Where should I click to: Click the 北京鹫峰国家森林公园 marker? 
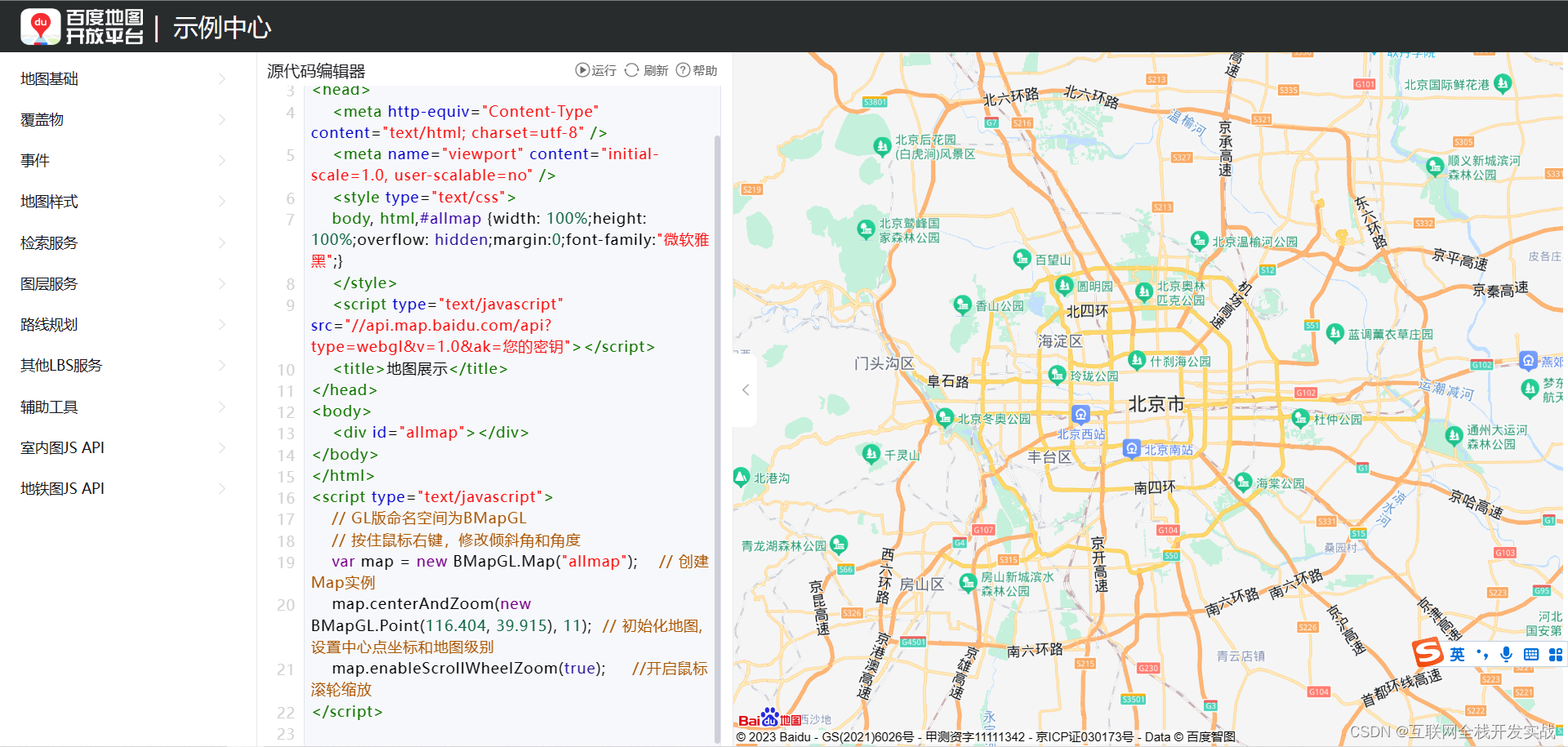pos(866,229)
